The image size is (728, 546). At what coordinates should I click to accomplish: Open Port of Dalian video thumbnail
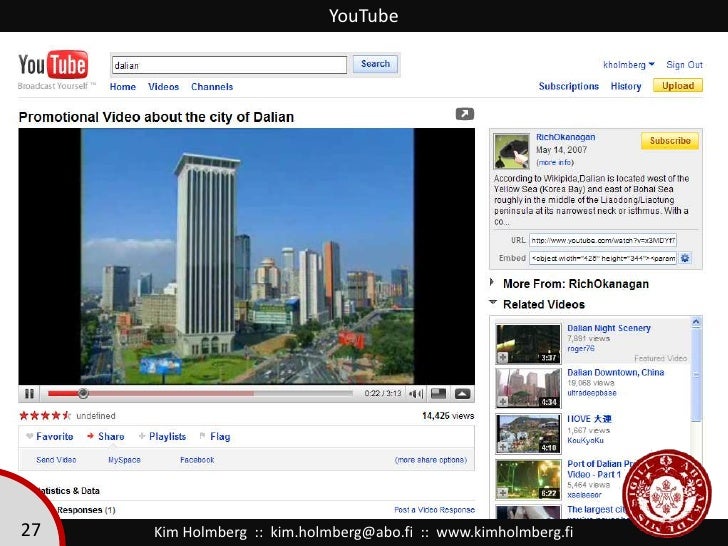[x=528, y=479]
